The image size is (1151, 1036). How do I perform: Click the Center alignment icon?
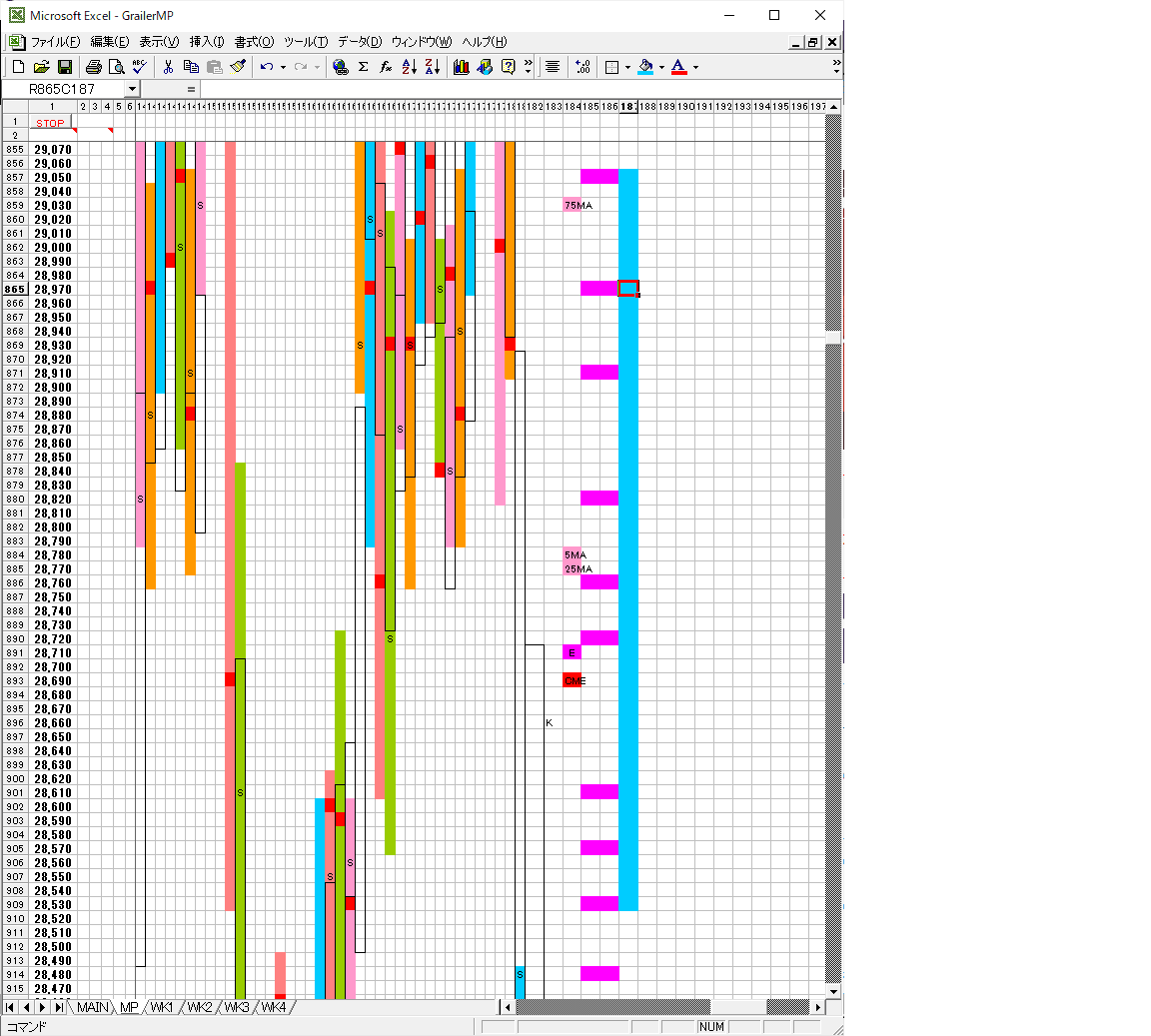click(553, 67)
